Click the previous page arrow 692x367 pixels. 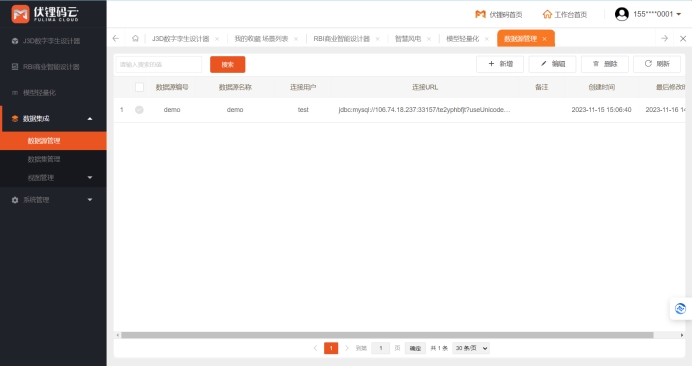pos(315,348)
